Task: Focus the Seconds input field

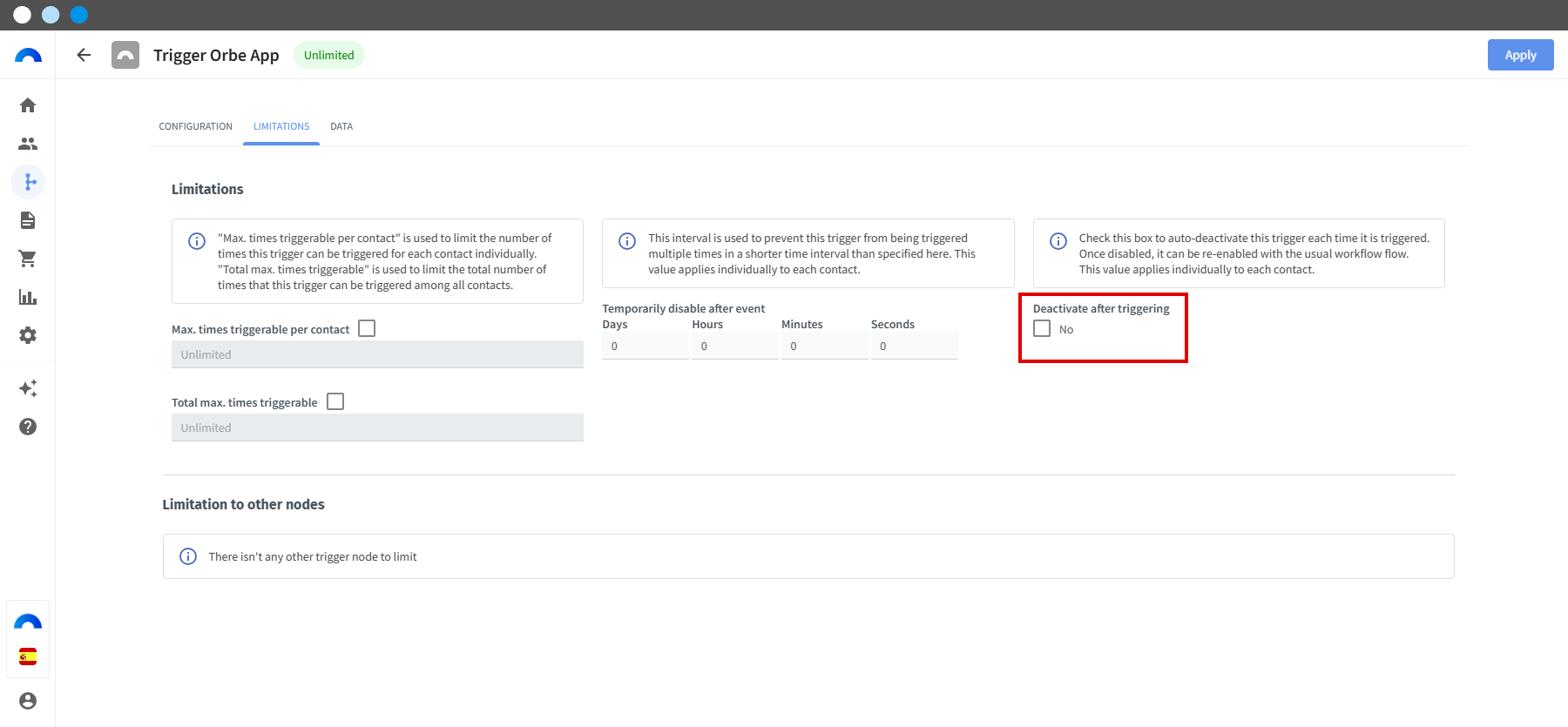Action: point(914,346)
